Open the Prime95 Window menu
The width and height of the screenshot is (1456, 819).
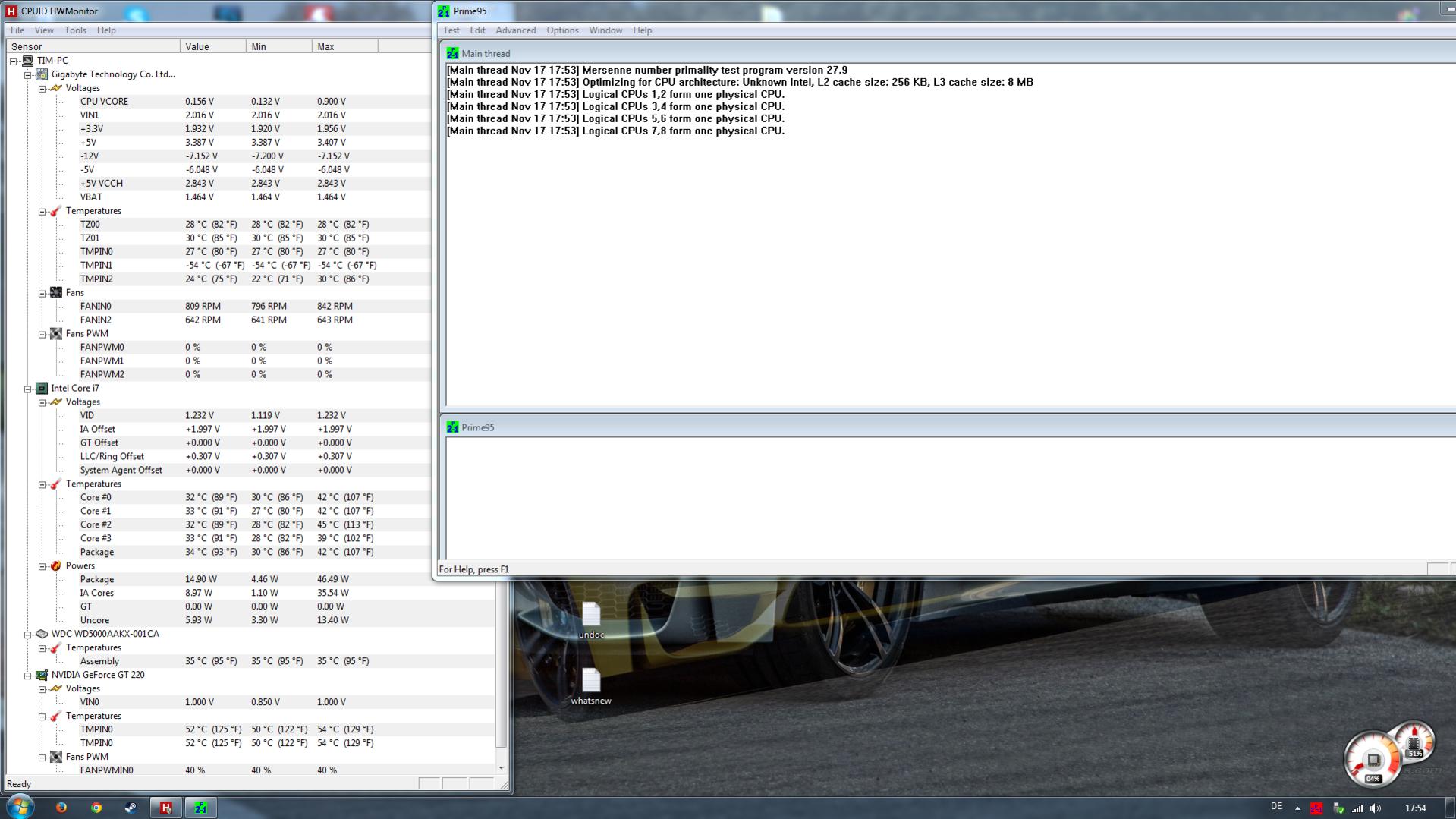pyautogui.click(x=605, y=30)
